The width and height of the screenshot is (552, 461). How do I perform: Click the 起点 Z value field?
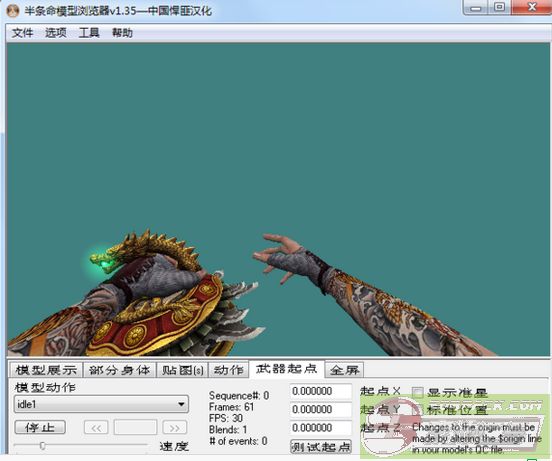click(x=321, y=428)
